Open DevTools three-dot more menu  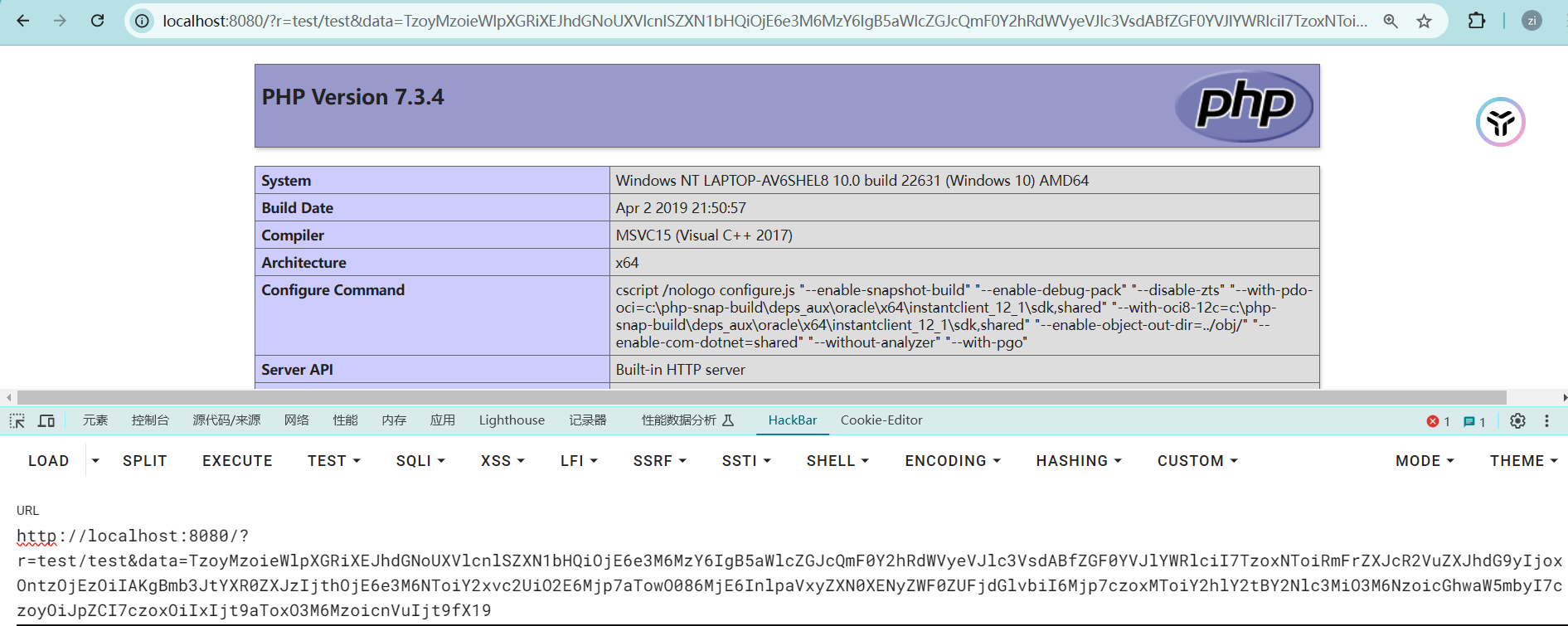tap(1546, 421)
